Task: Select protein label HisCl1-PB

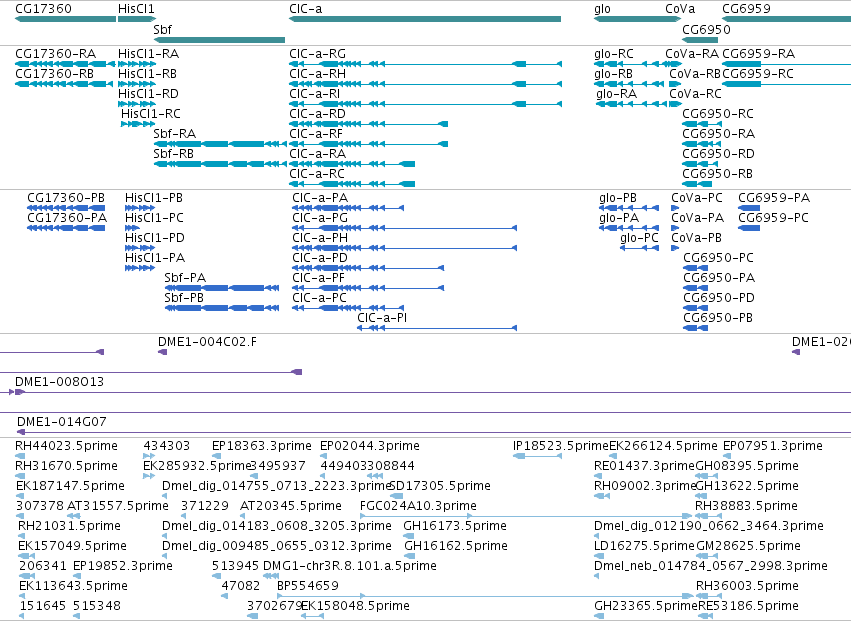Action: (x=154, y=198)
